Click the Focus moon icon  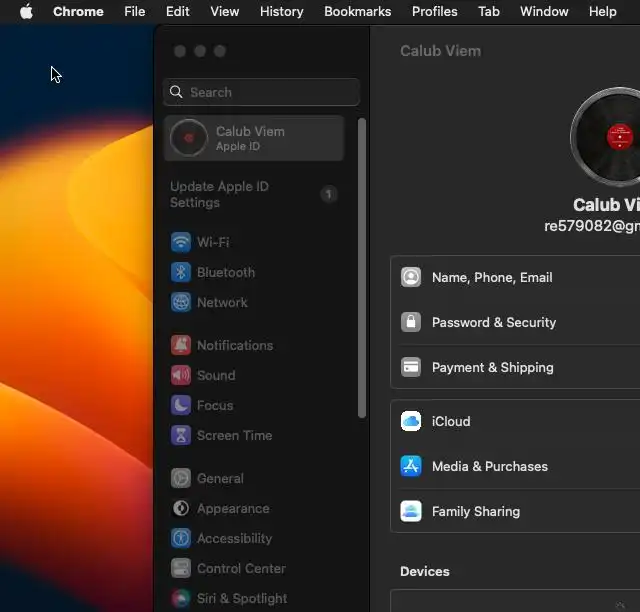coord(180,405)
